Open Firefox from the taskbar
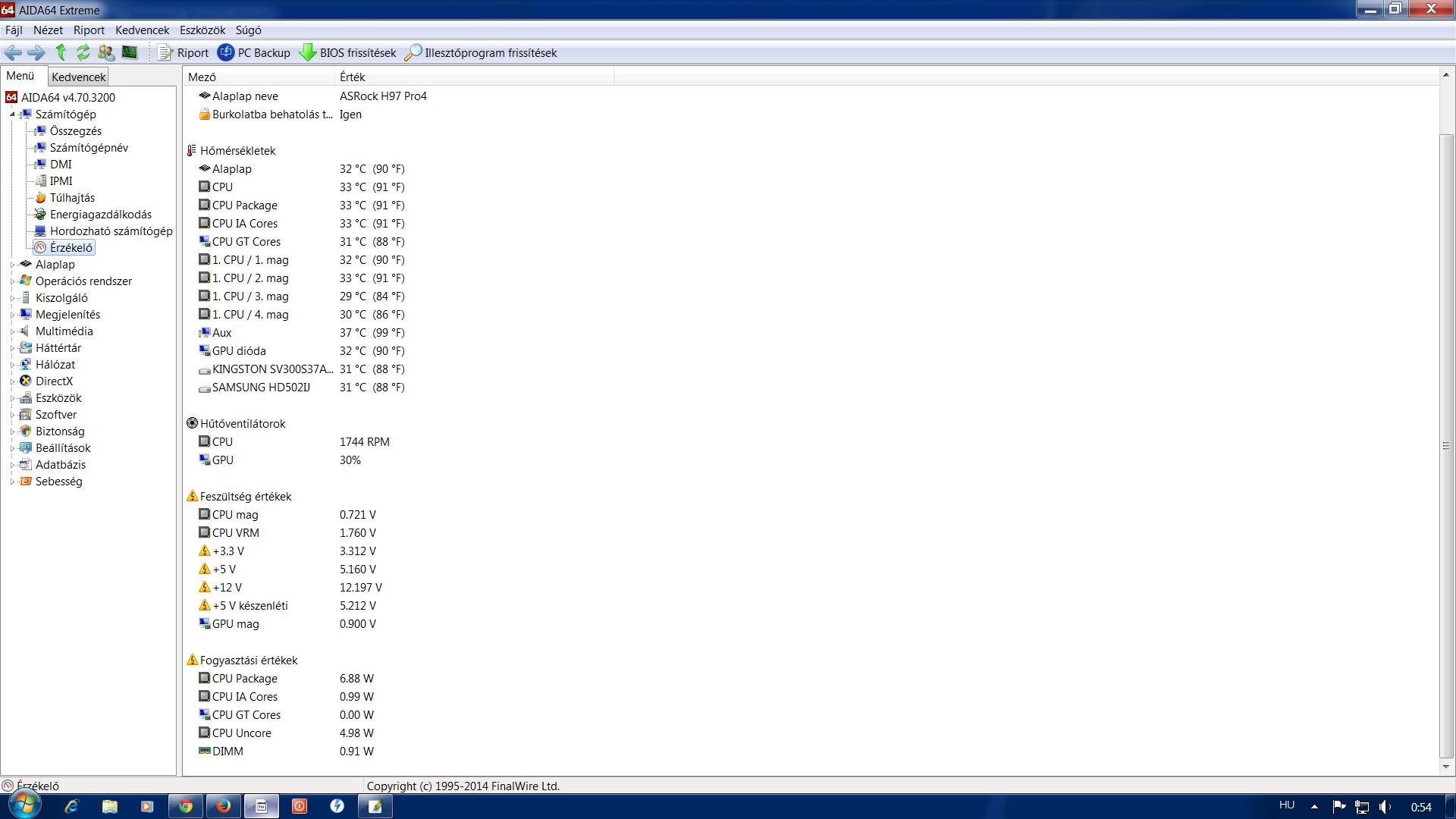The height and width of the screenshot is (819, 1456). (x=224, y=806)
